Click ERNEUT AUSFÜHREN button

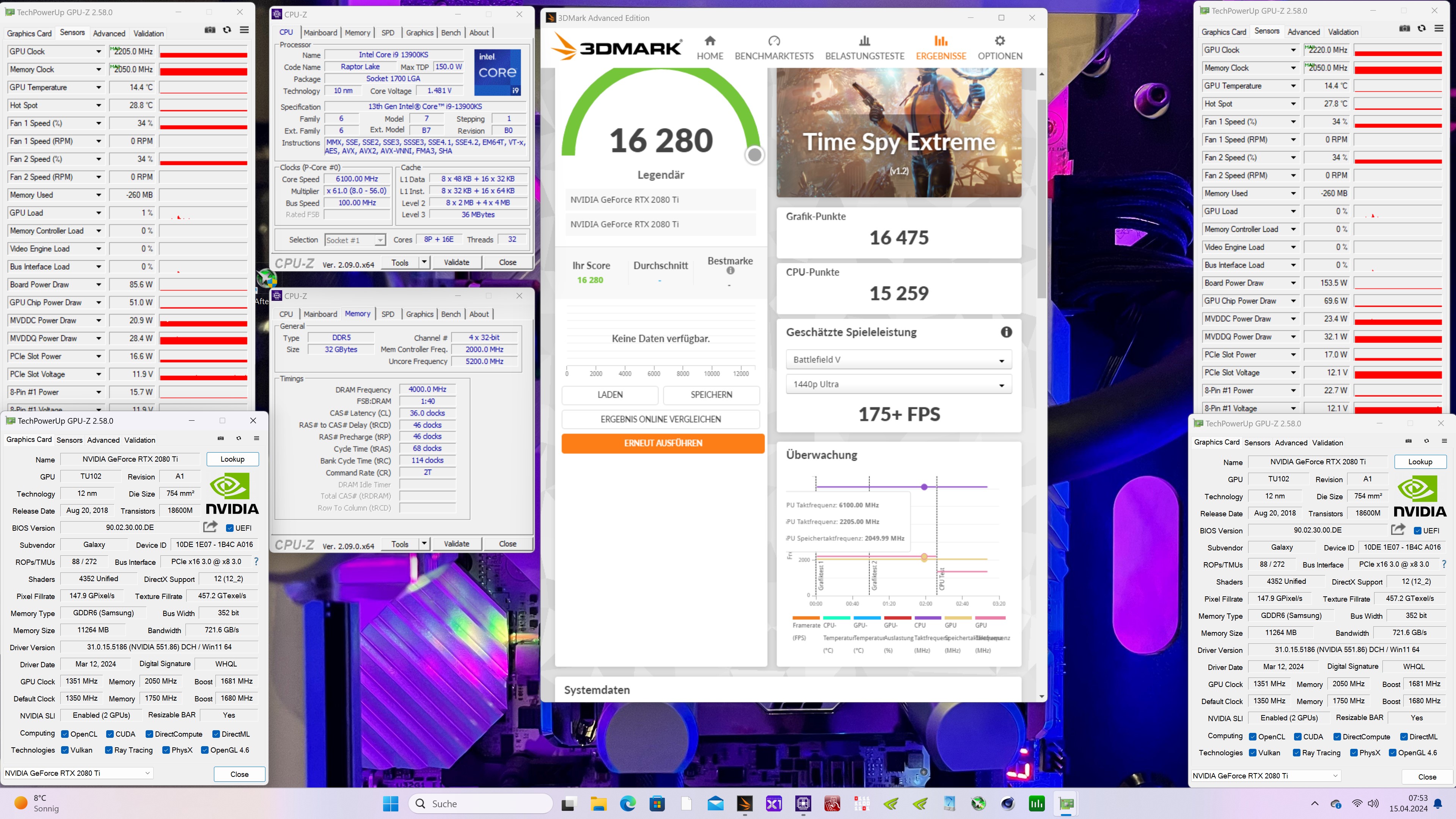tap(663, 443)
